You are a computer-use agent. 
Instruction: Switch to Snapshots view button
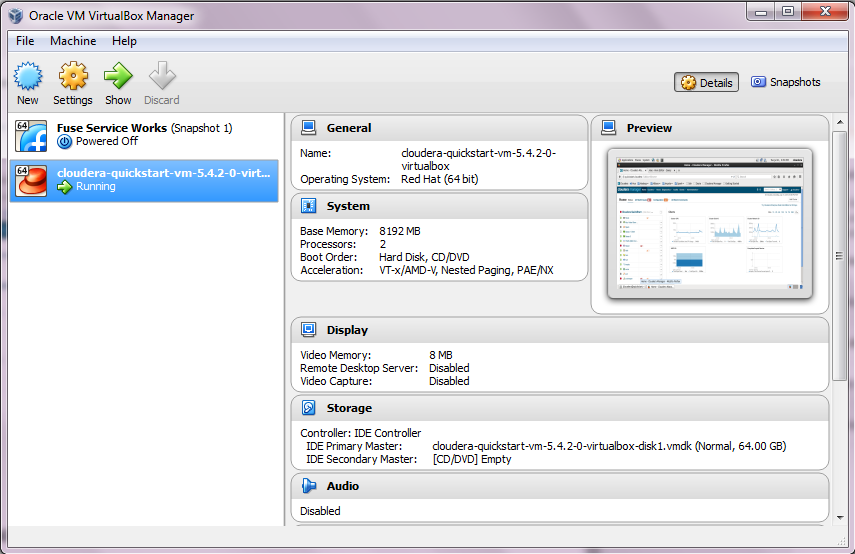click(x=786, y=82)
